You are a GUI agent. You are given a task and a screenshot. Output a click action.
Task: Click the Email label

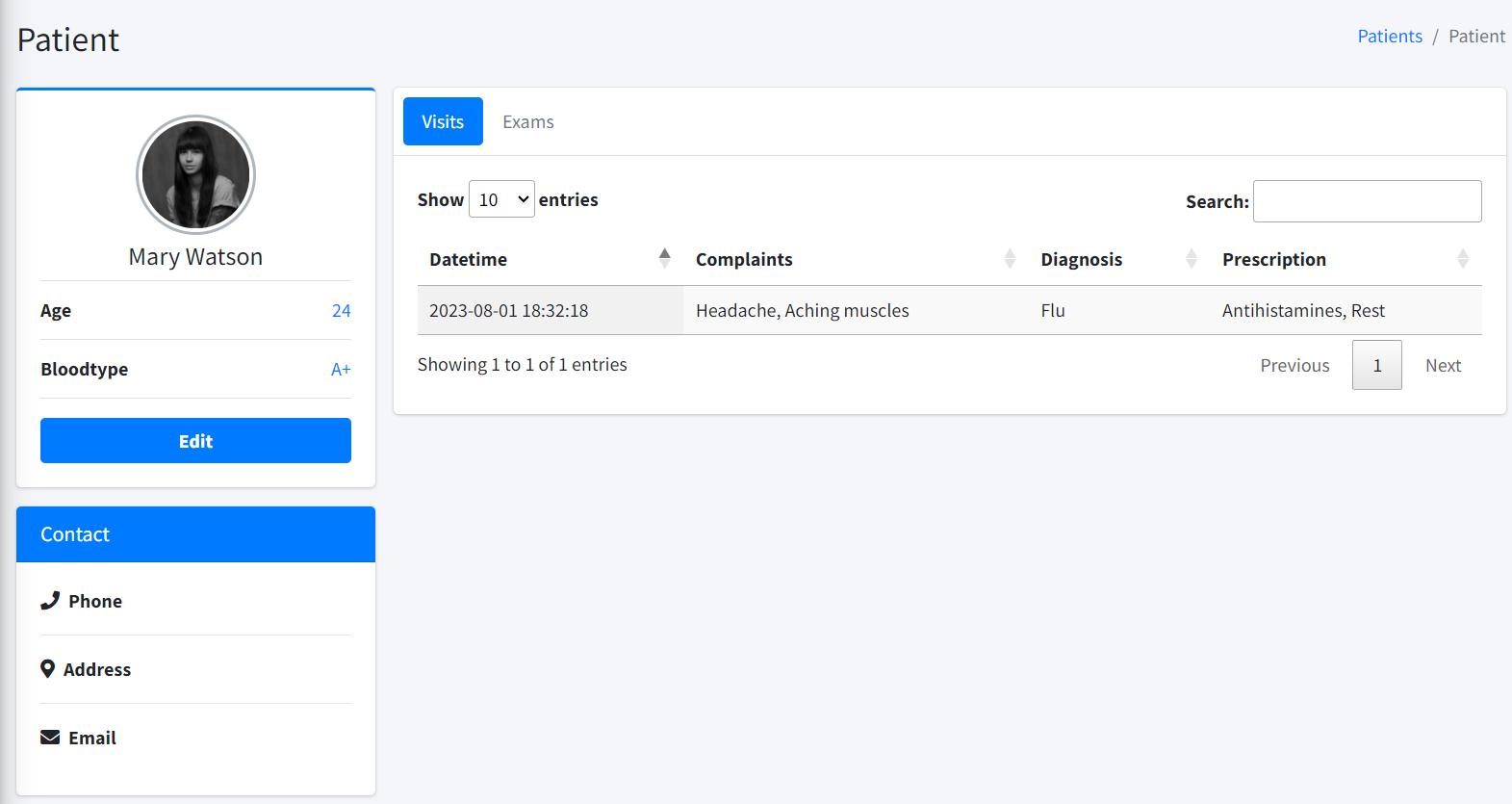[92, 738]
